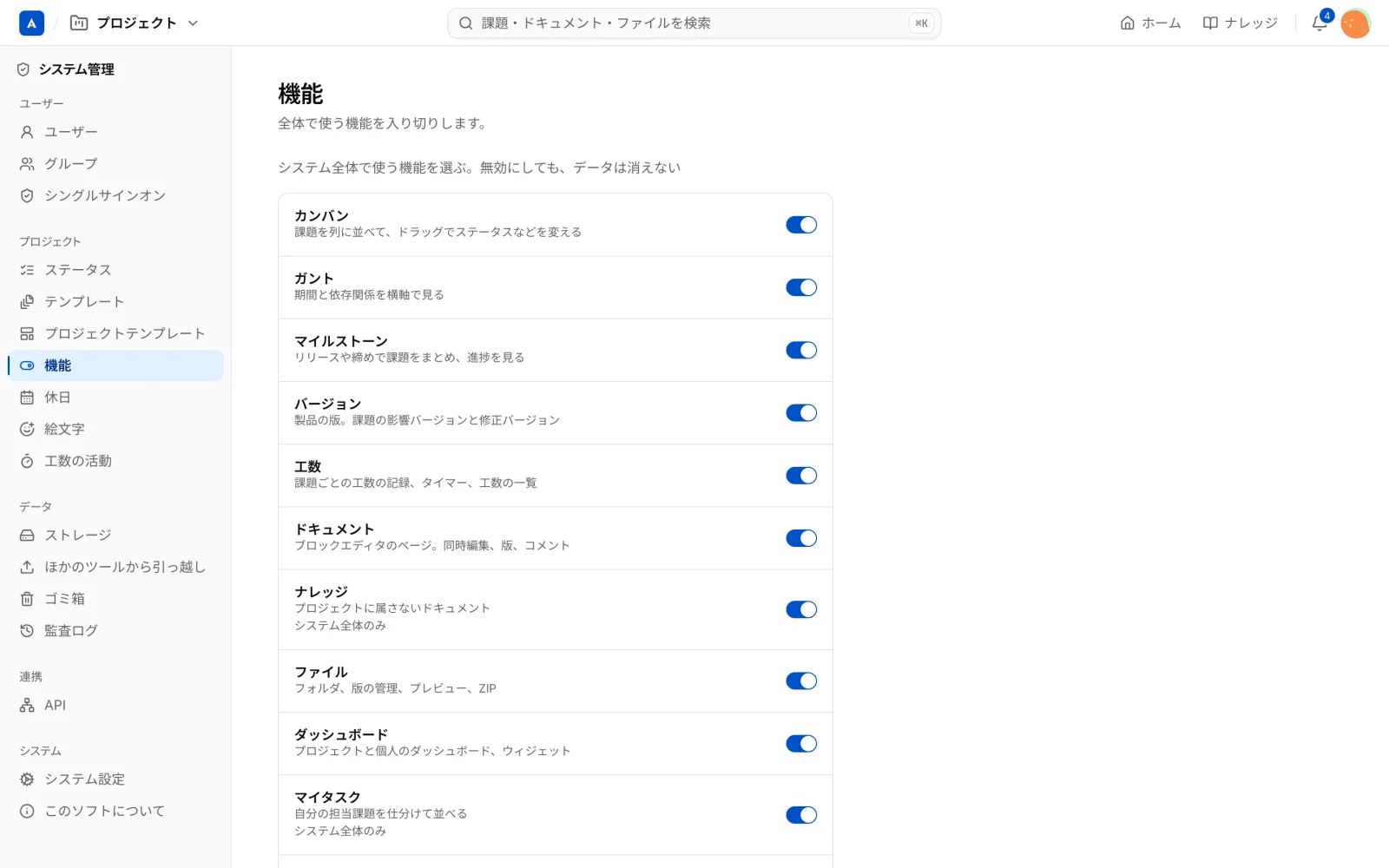Viewport: 1389px width, 868px height.
Task: Click the search field for 課題・ドキュメント・ファイル
Action: [694, 23]
